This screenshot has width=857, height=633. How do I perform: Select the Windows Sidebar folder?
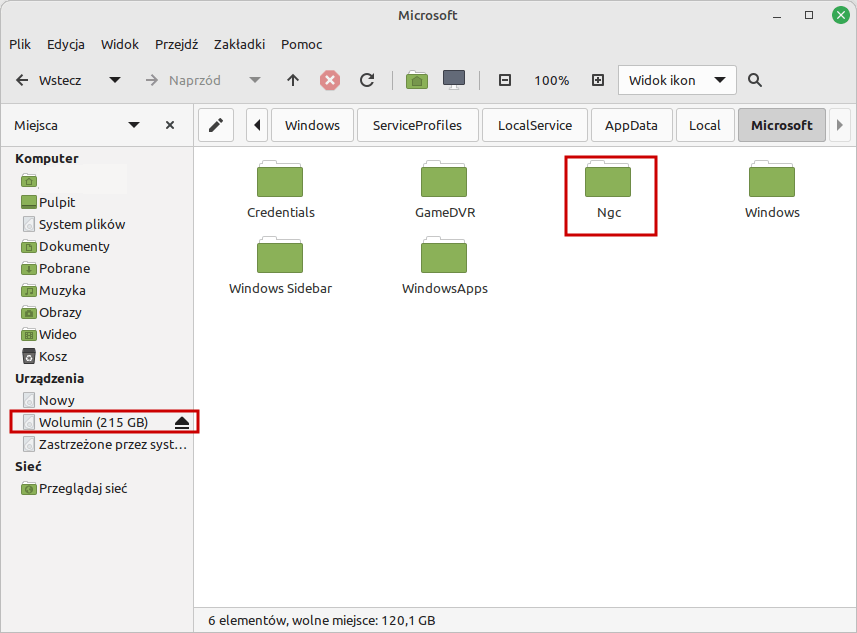[x=280, y=266]
